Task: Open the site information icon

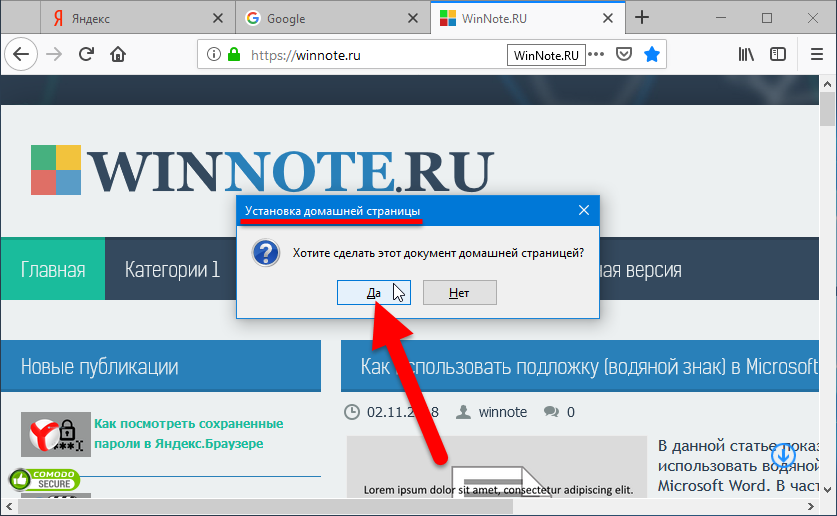Action: coord(212,55)
